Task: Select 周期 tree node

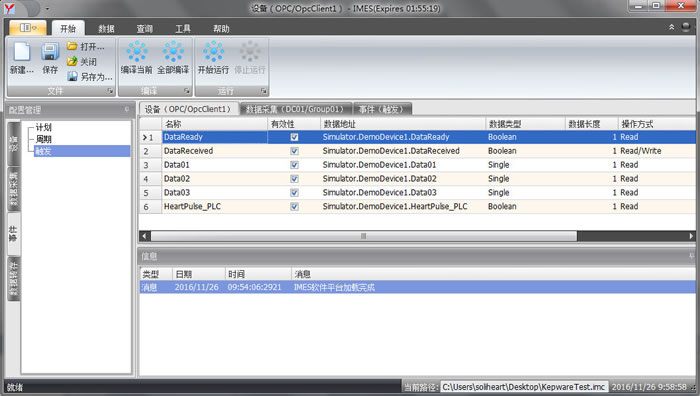Action: (x=43, y=139)
